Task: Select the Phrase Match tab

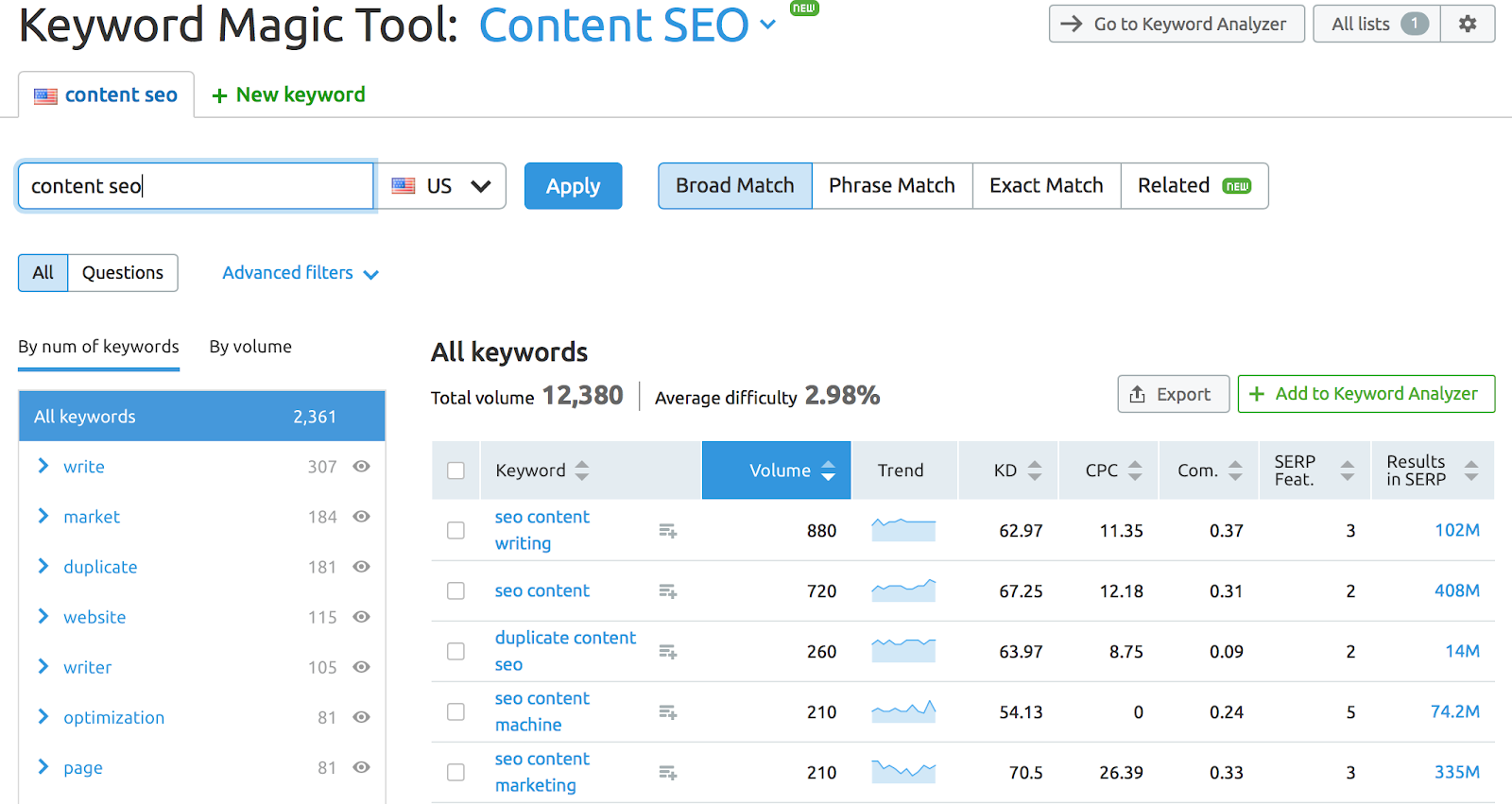Action: click(892, 186)
